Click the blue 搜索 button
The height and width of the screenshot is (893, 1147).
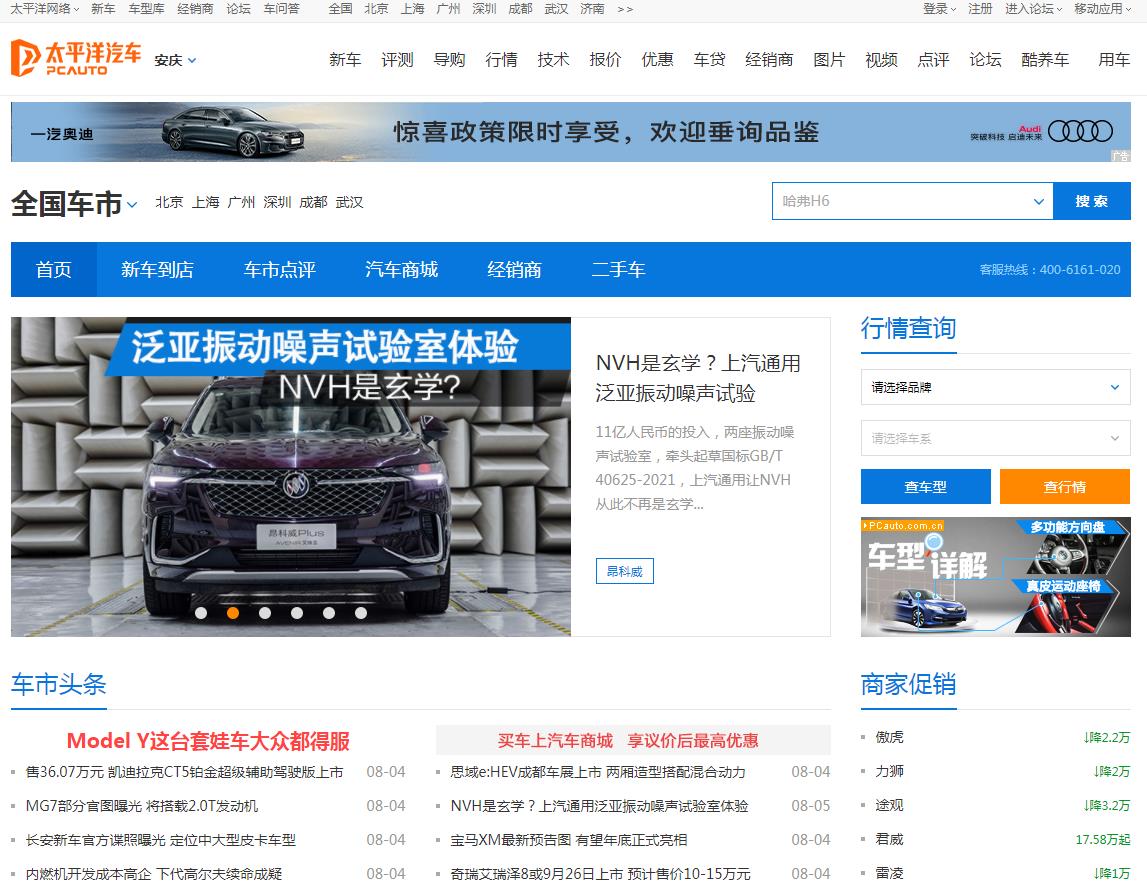coord(1091,201)
